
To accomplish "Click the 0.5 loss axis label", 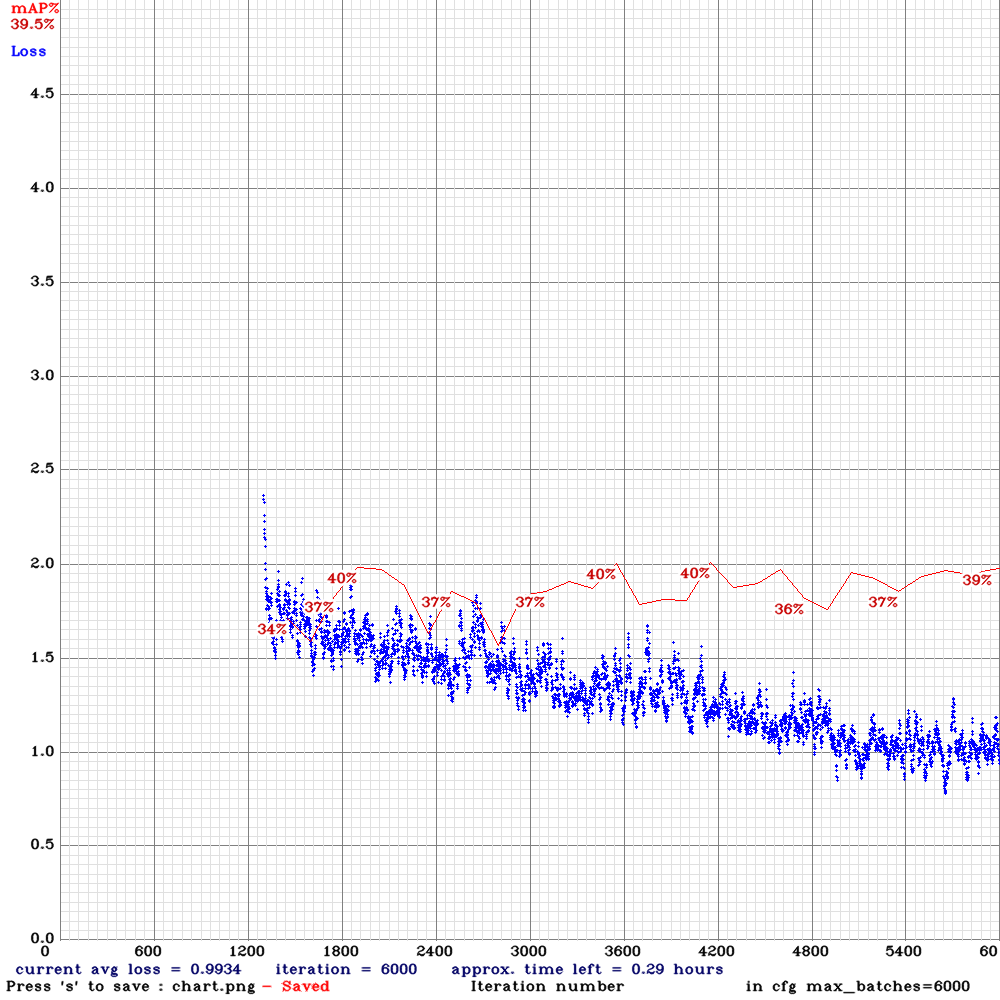I will (x=42, y=844).
